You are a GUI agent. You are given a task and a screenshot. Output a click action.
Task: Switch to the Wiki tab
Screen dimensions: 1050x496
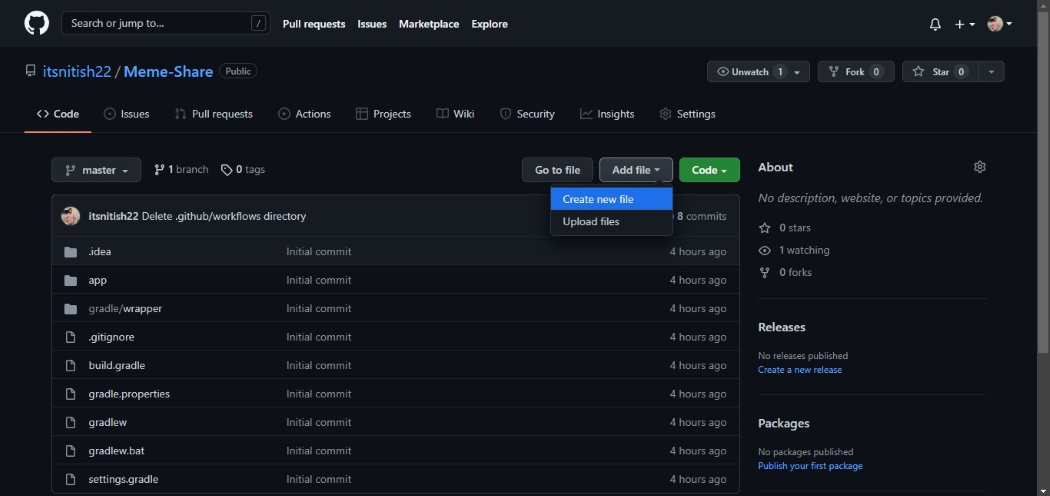tap(455, 114)
